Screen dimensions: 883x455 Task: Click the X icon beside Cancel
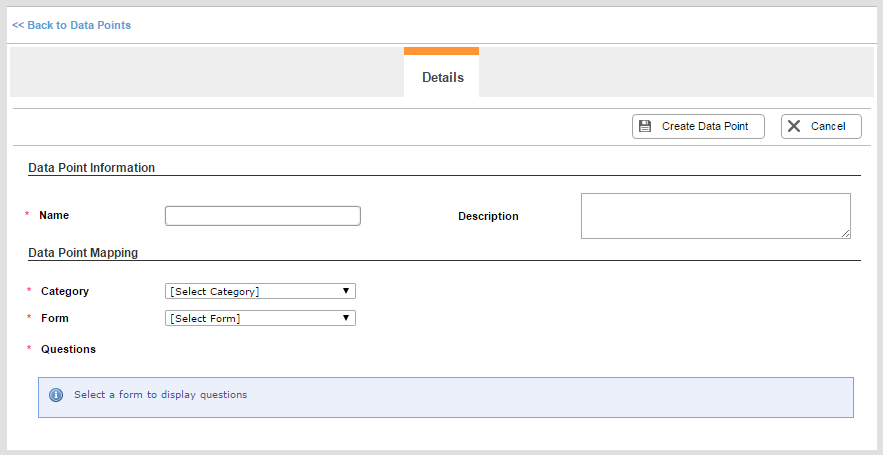pyautogui.click(x=794, y=126)
